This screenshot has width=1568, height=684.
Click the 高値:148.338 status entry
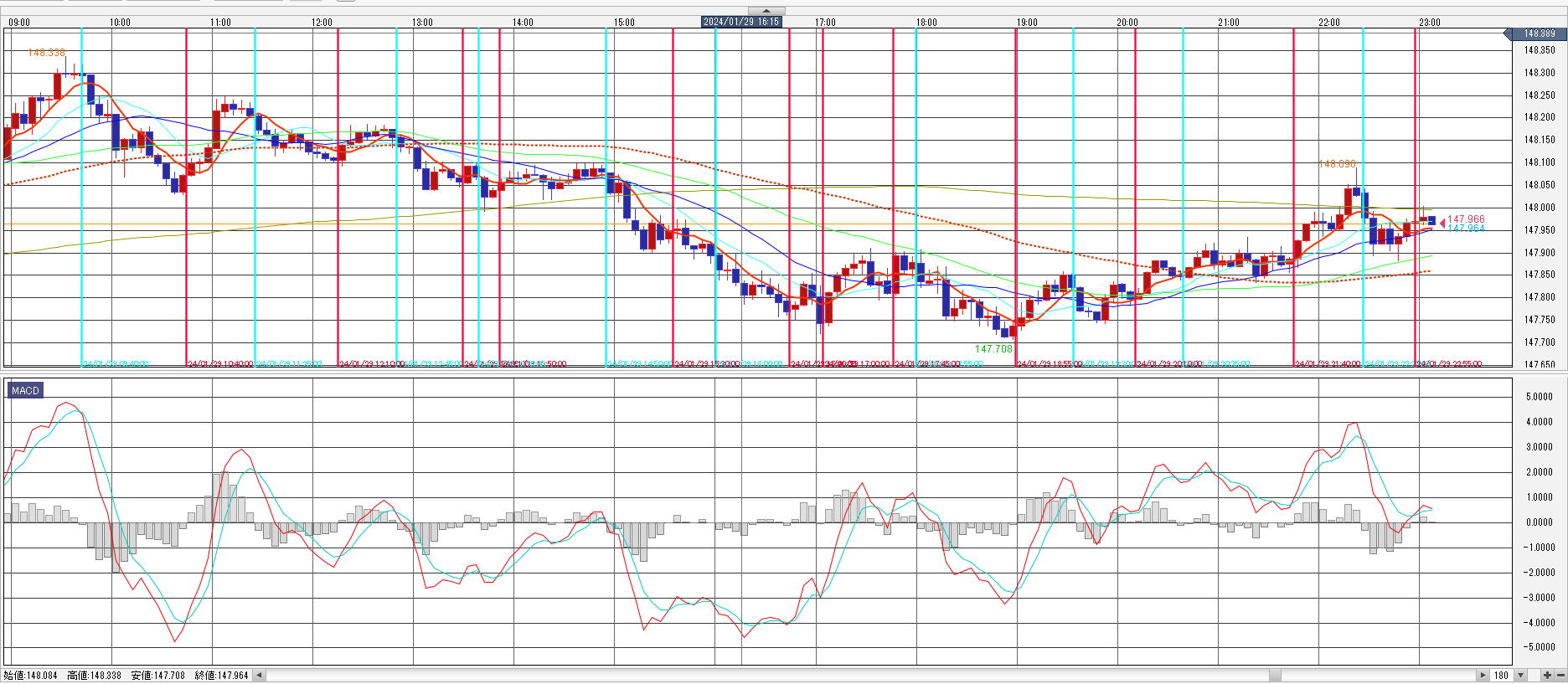tap(95, 676)
